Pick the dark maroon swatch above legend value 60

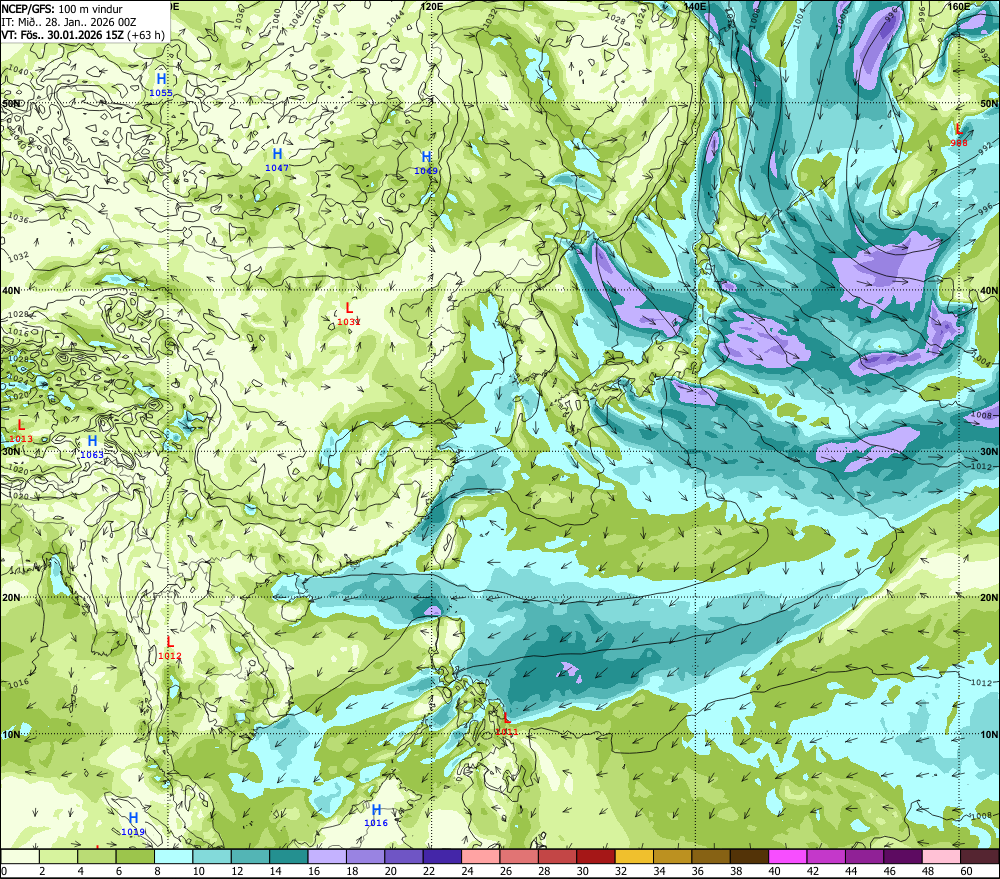click(979, 856)
